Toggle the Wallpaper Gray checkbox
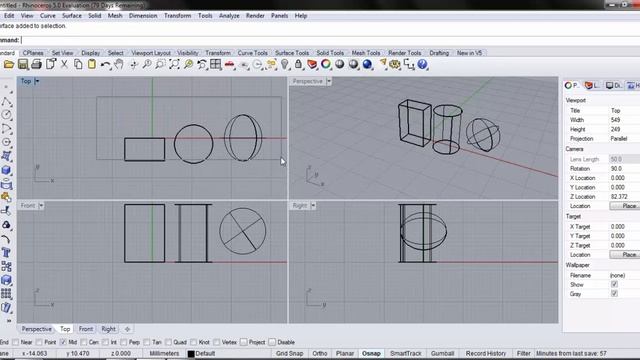The height and width of the screenshot is (360, 640). [x=614, y=293]
